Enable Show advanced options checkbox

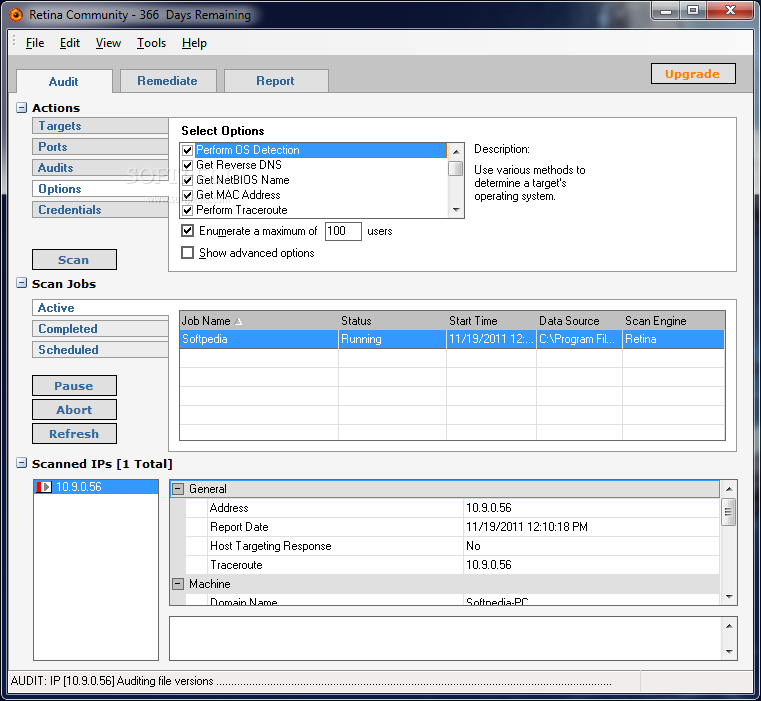[187, 252]
